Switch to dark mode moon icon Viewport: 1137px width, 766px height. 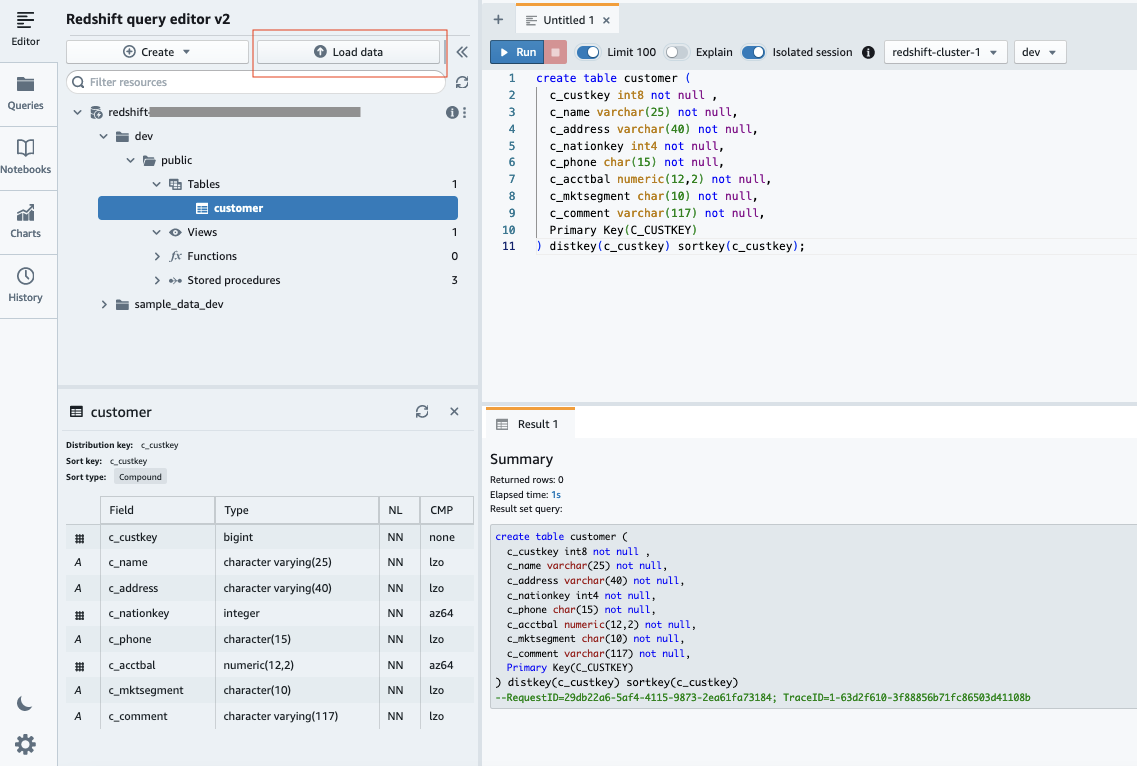[26, 703]
